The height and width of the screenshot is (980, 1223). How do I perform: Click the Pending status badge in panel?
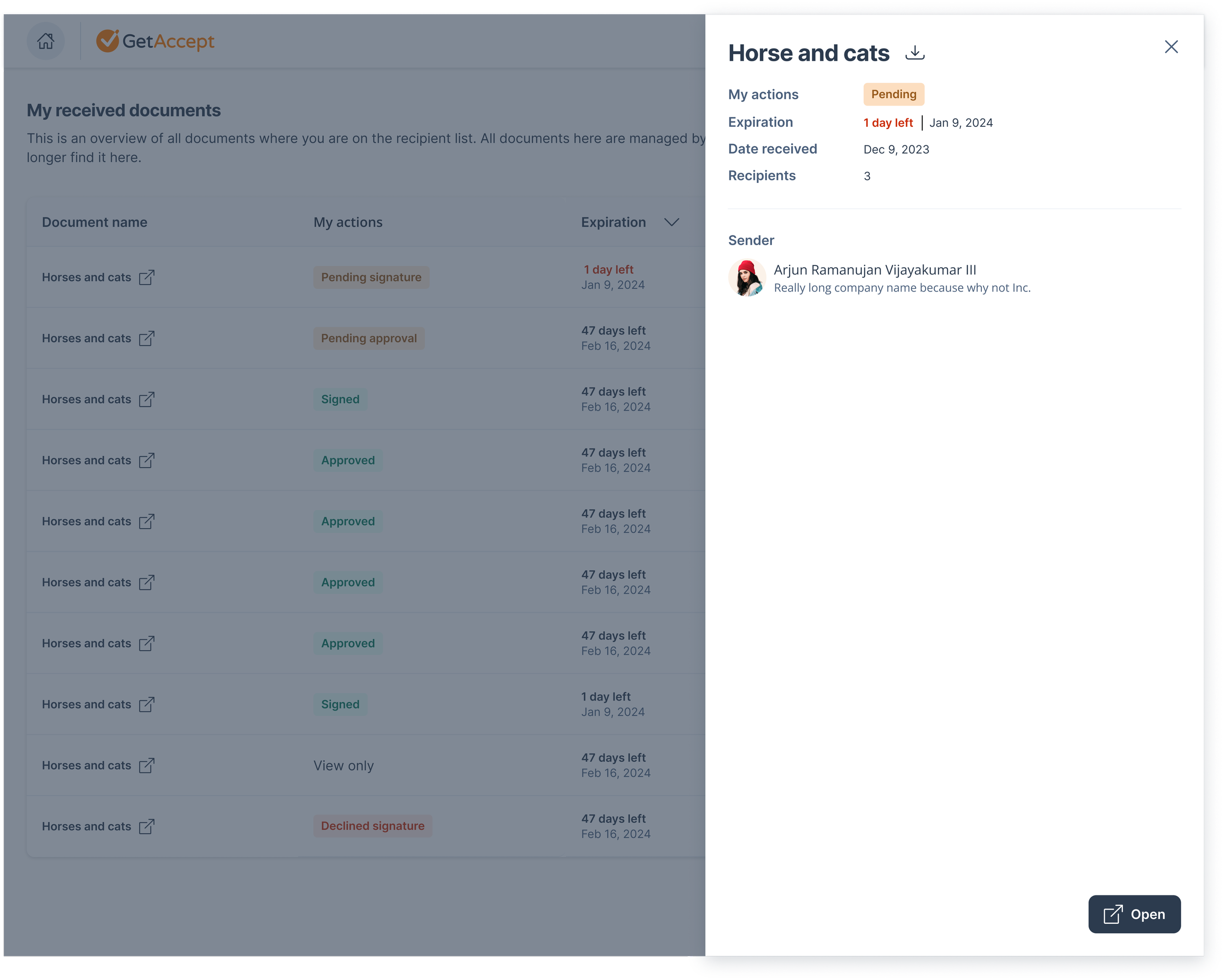tap(893, 94)
